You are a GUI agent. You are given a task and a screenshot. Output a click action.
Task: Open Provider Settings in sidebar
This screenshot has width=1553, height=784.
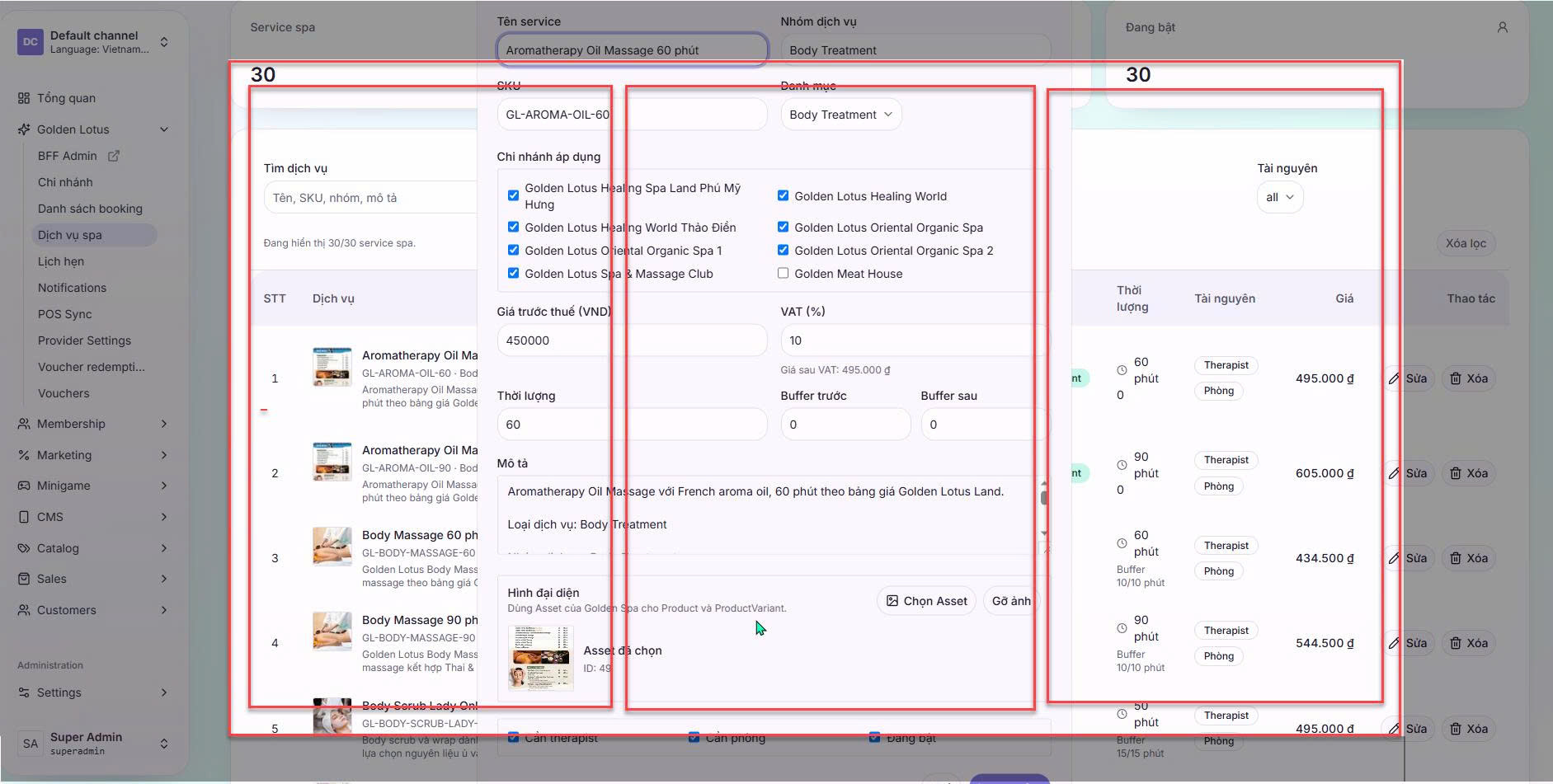(84, 340)
